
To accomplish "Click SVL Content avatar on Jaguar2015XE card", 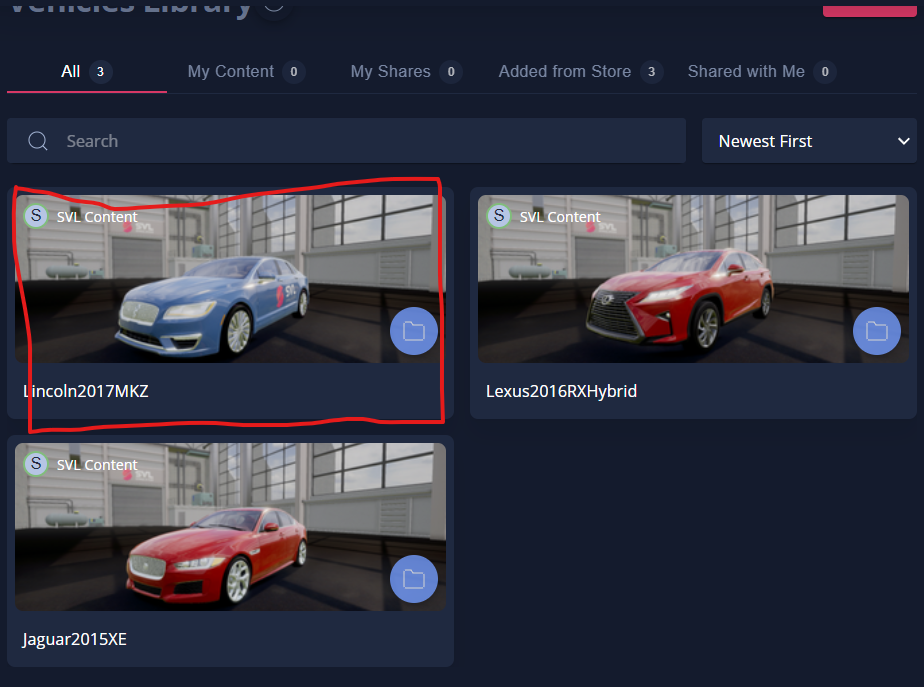I will (x=36, y=464).
